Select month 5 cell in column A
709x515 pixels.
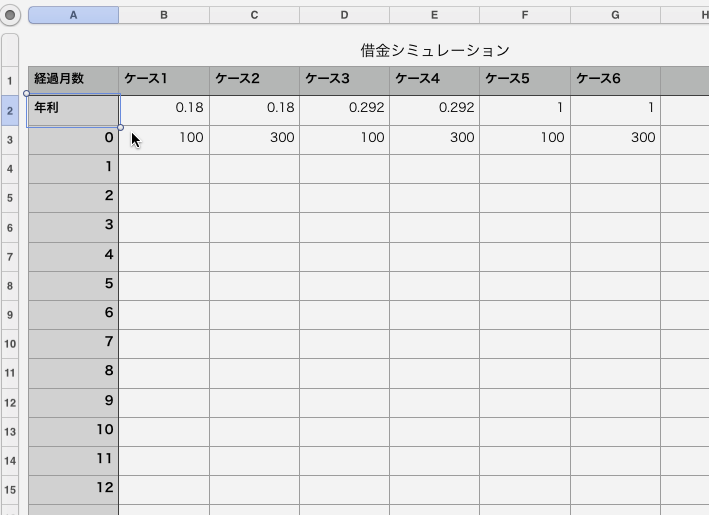click(73, 286)
